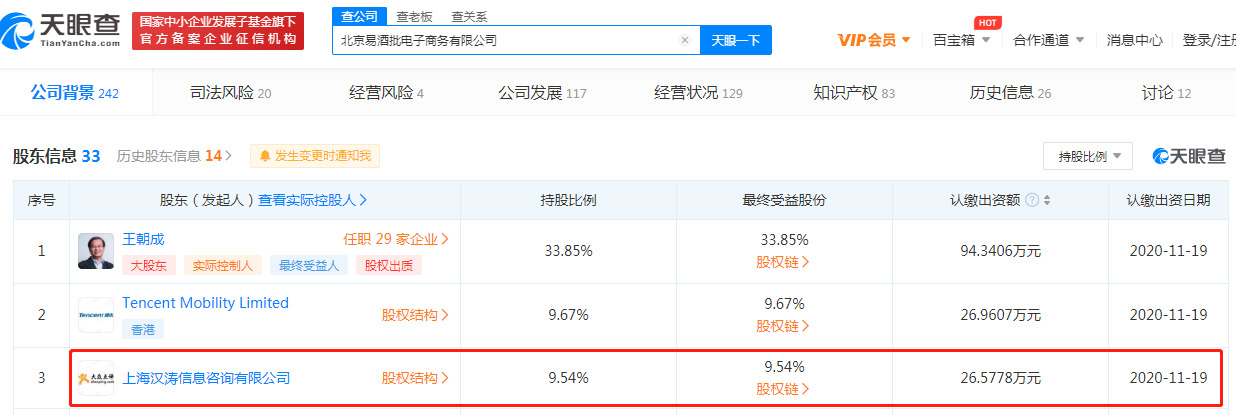Select the 司法风险 tab

pos(230,93)
